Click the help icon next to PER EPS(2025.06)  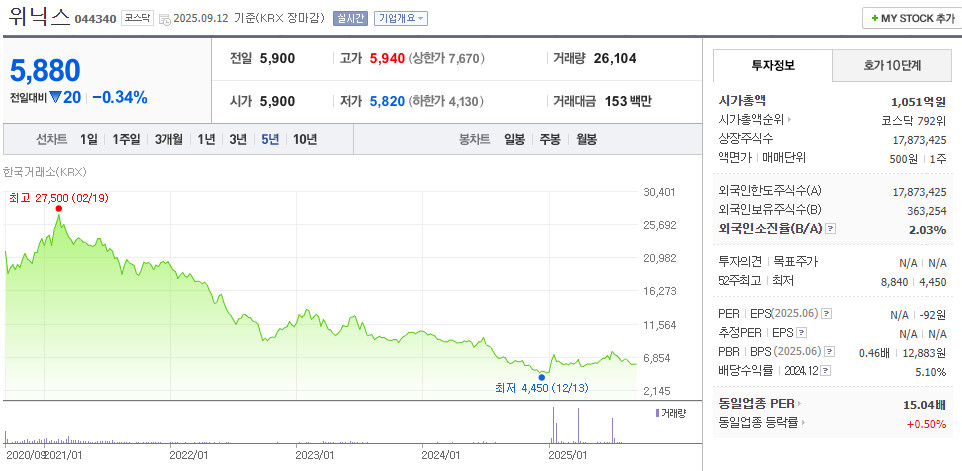826,313
